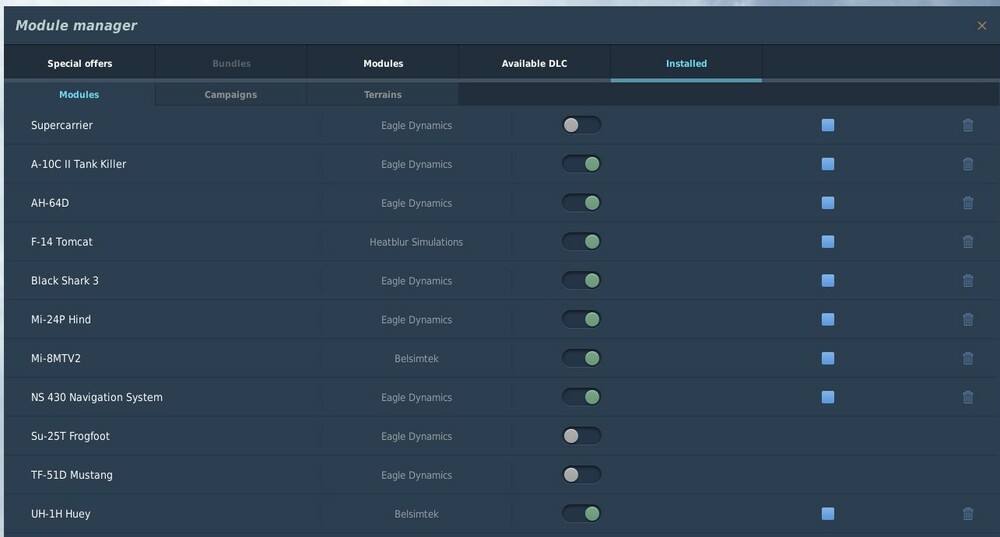The height and width of the screenshot is (537, 1000).
Task: Select Su-25T Frogfoot in the list
Action: 70,436
